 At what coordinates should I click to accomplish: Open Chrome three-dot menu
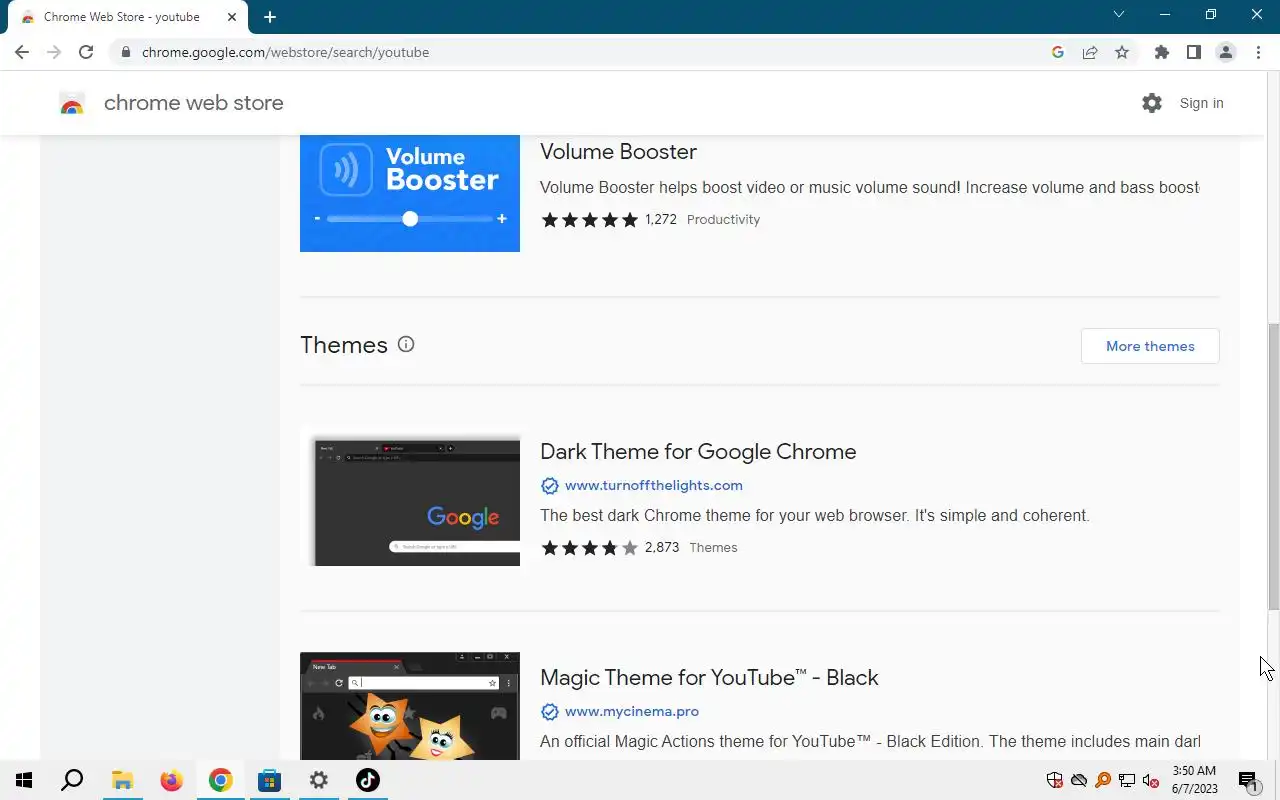[x=1258, y=52]
